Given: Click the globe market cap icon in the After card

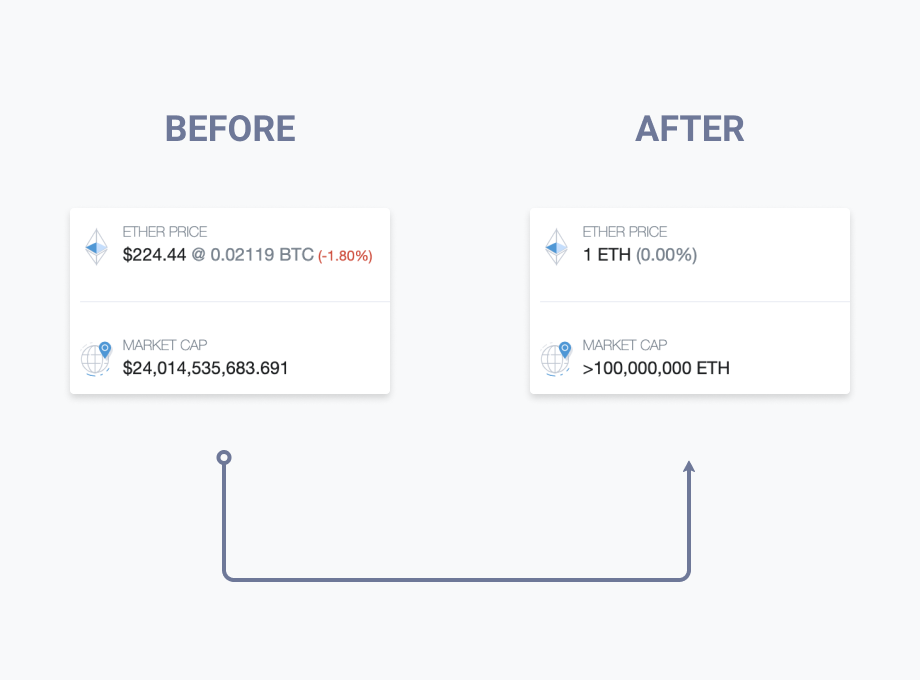Looking at the screenshot, I should tap(556, 358).
